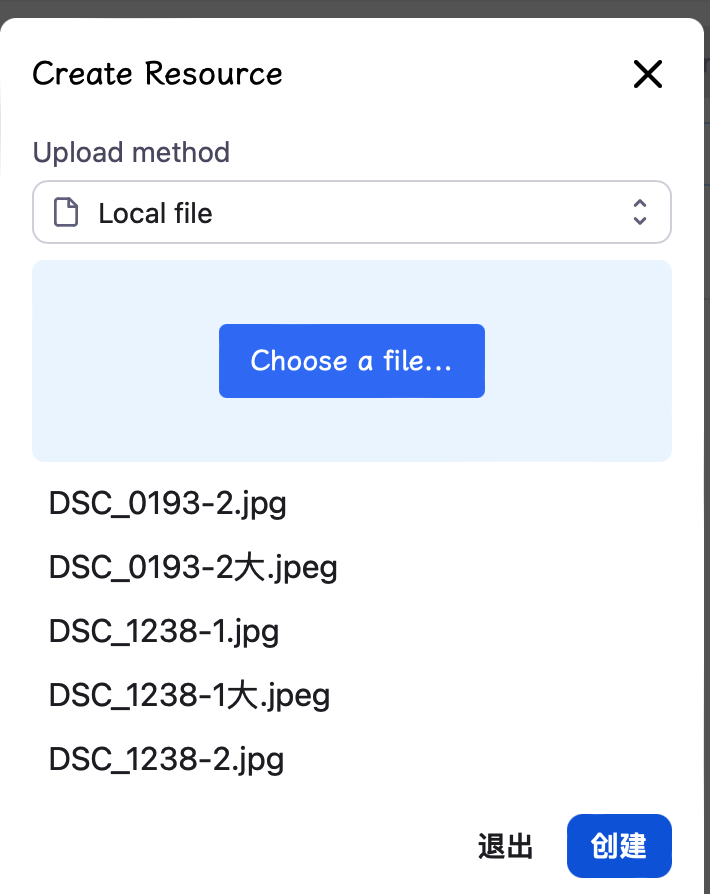Screen dimensions: 710x894
Task: Click 退出 to exit the dialog
Action: click(x=507, y=846)
